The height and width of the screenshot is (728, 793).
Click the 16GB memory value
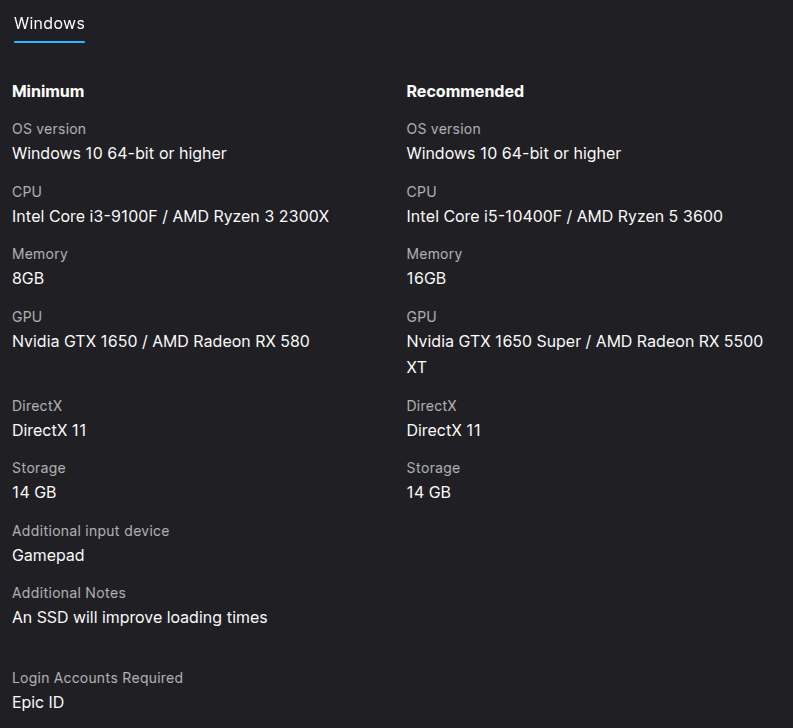426,278
